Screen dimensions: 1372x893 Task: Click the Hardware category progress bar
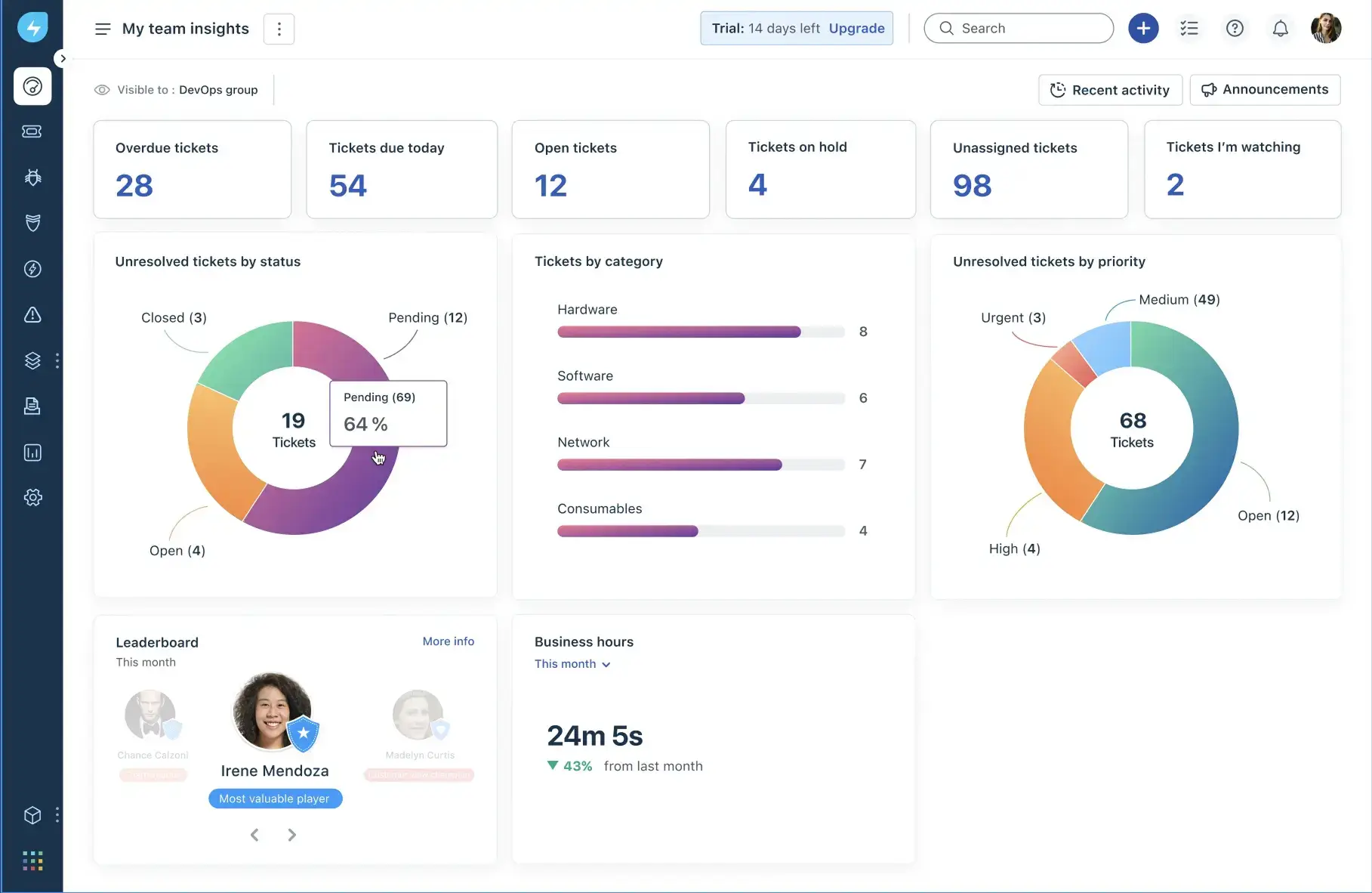tap(700, 332)
